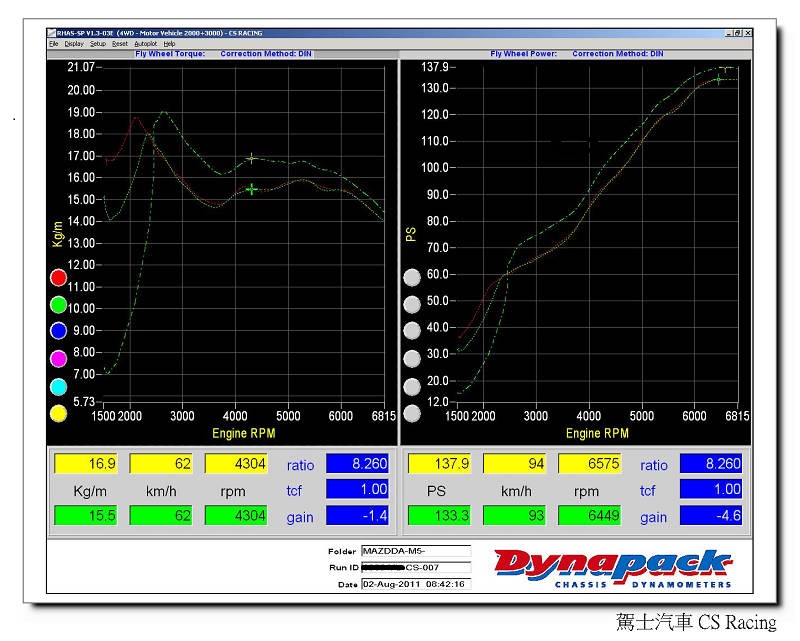Close the RHAS-SP window
Image resolution: width=800 pixels, height=641 pixels.
[748, 33]
